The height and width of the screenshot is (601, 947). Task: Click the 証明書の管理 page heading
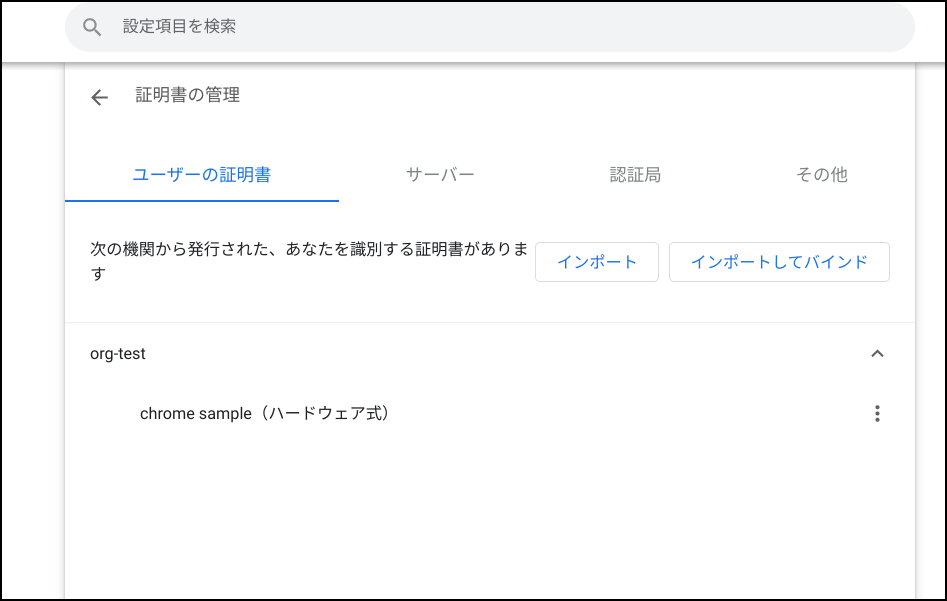pyautogui.click(x=188, y=96)
